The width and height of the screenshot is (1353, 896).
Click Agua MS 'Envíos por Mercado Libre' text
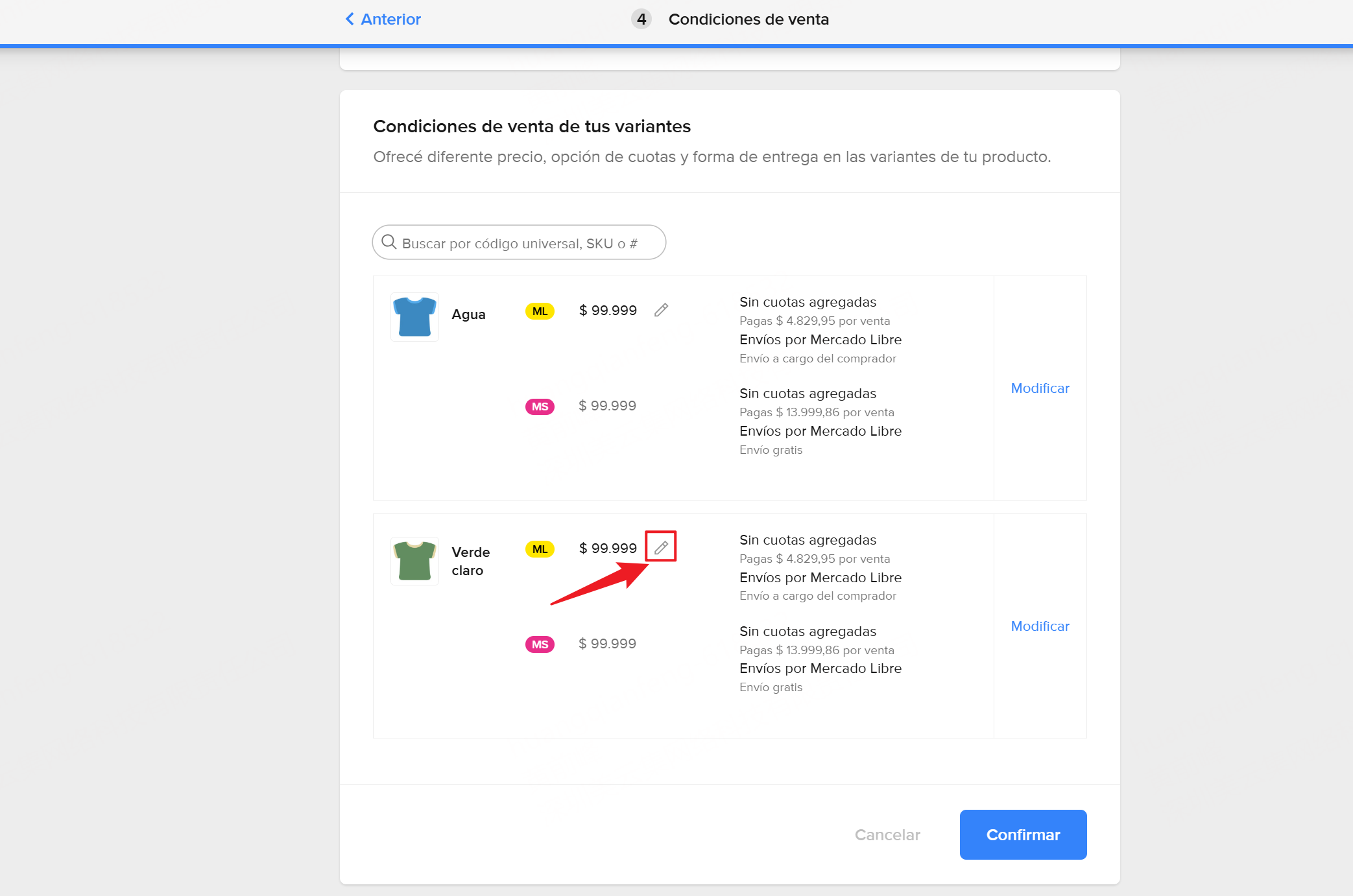click(820, 431)
